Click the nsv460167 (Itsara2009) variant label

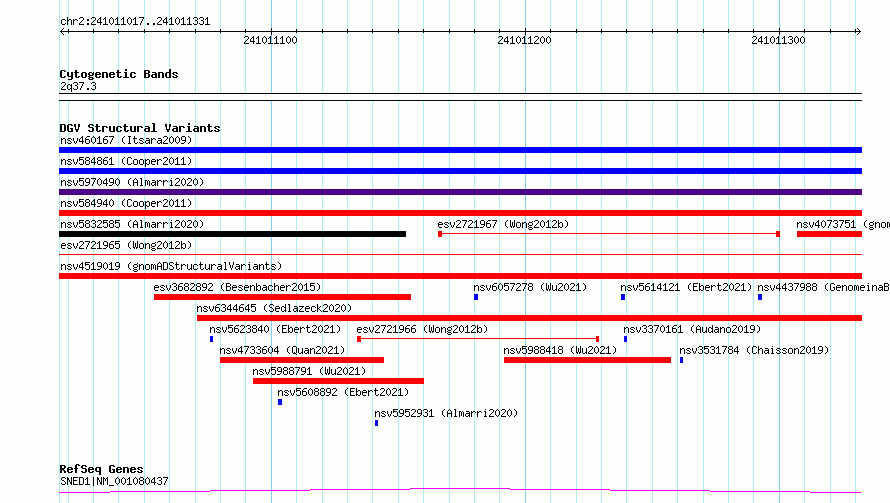(126, 140)
